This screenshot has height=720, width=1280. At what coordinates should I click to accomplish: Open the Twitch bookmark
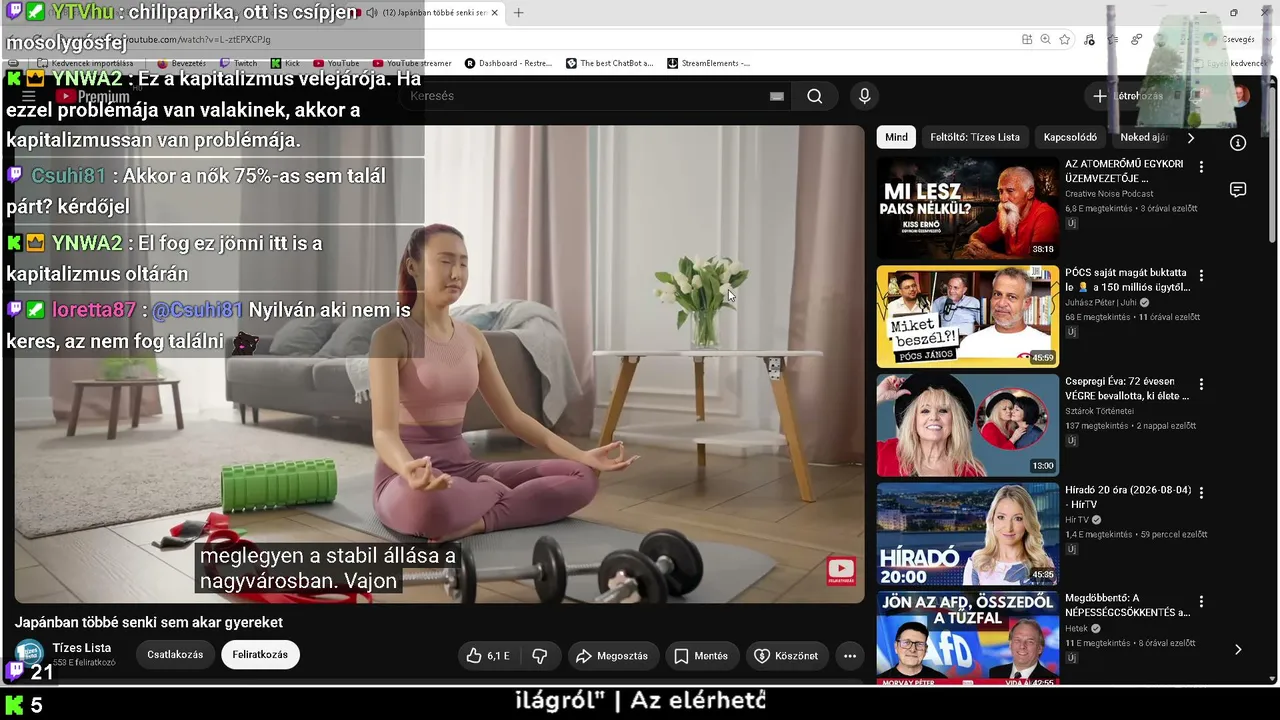(x=238, y=63)
